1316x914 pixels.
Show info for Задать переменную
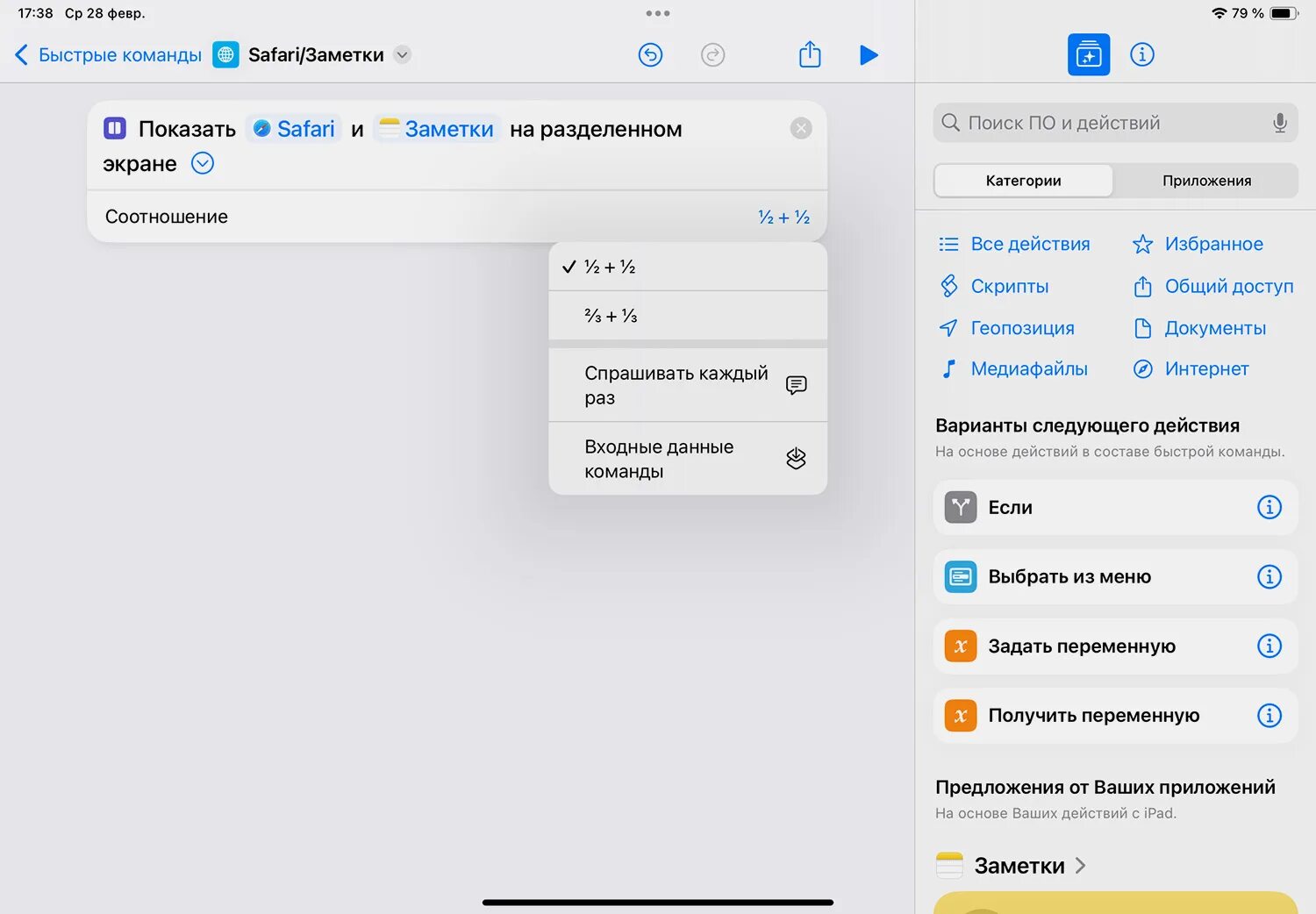(x=1270, y=646)
